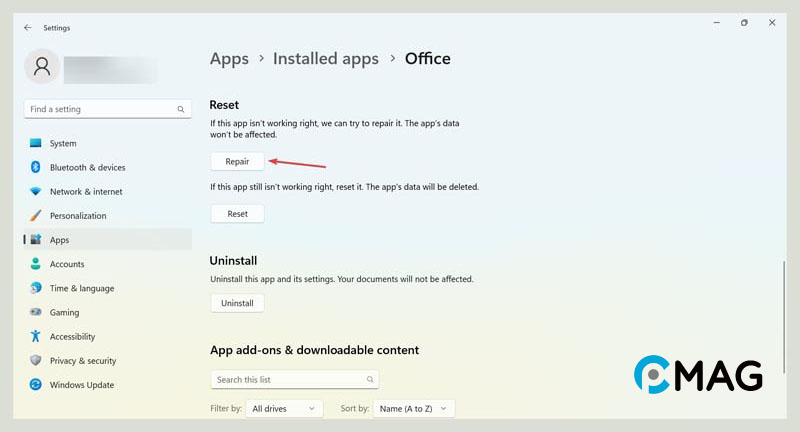Screen dimensions: 800x432
Task: Click the back arrow in title bar
Action: [x=27, y=28]
